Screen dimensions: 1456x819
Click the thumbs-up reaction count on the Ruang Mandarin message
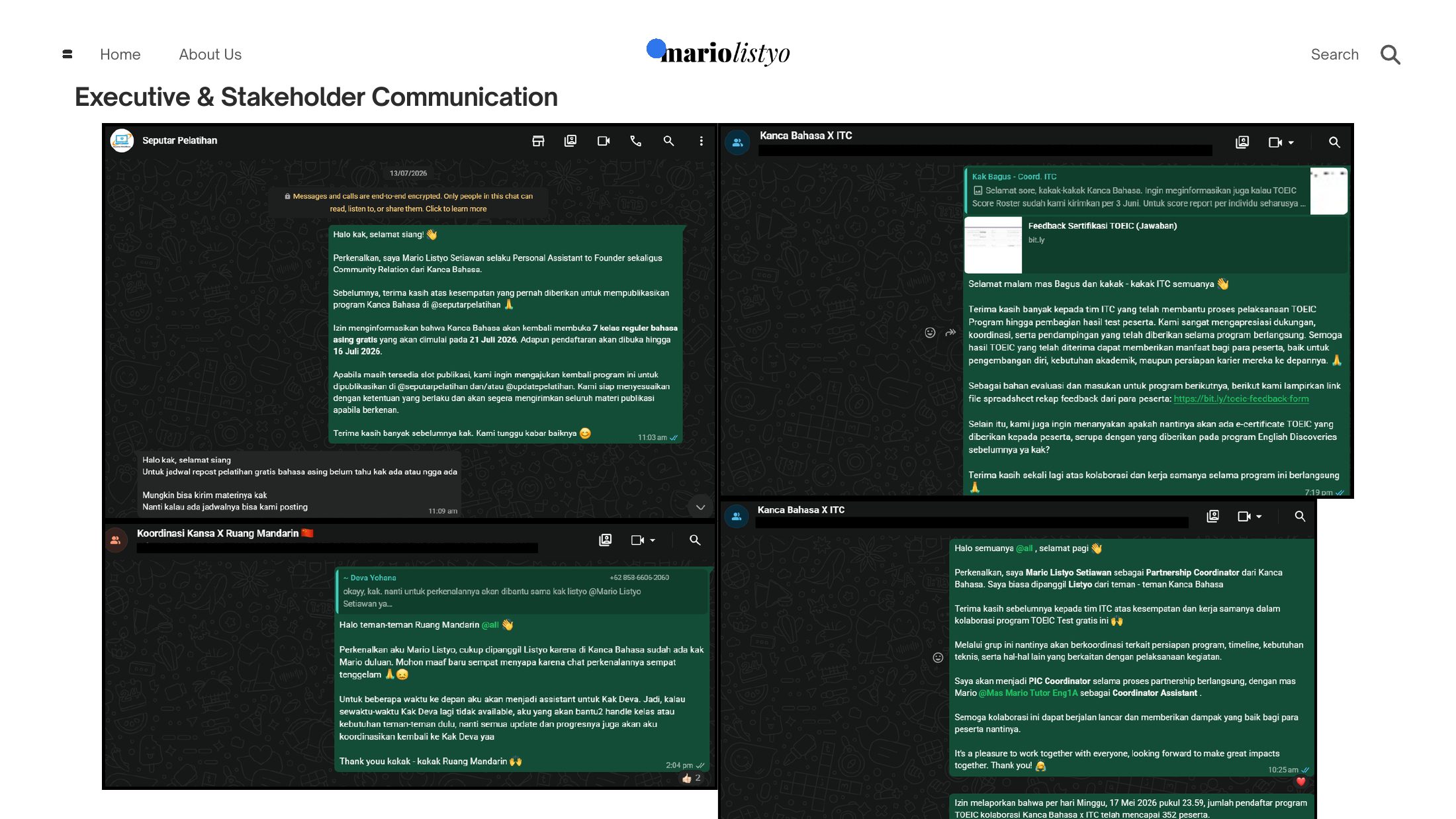click(691, 779)
